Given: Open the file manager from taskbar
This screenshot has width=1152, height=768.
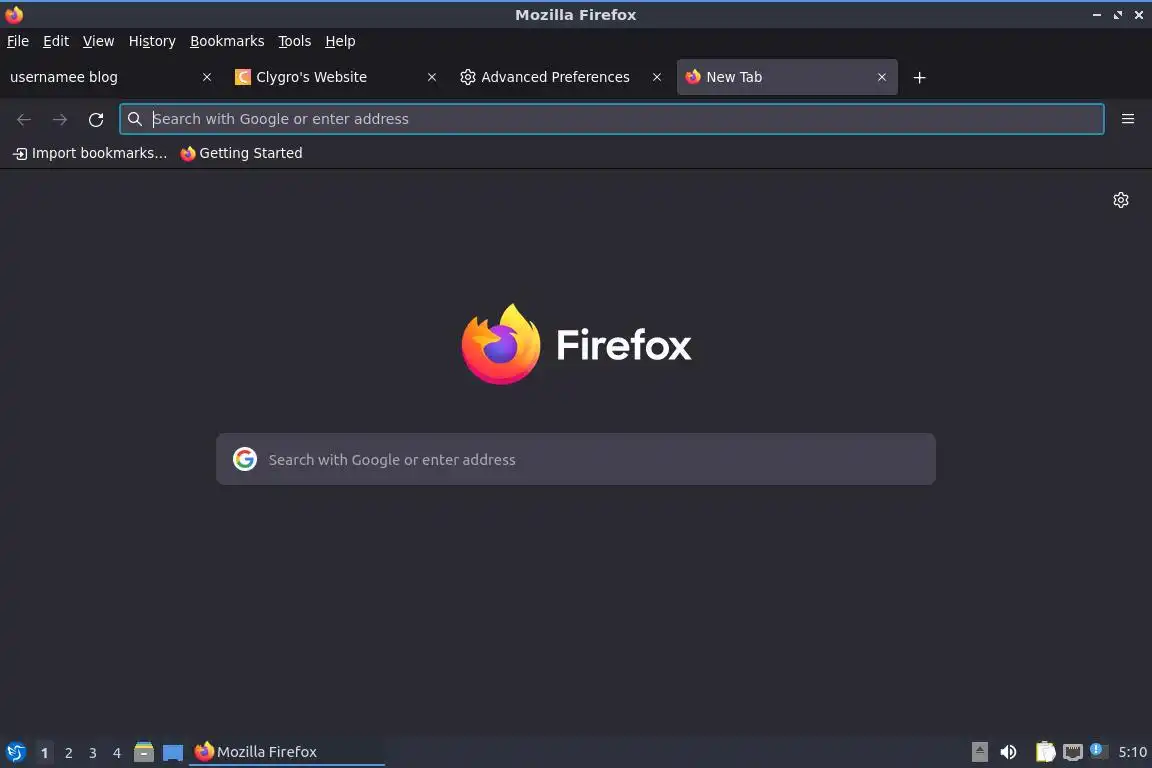Looking at the screenshot, I should [x=144, y=752].
